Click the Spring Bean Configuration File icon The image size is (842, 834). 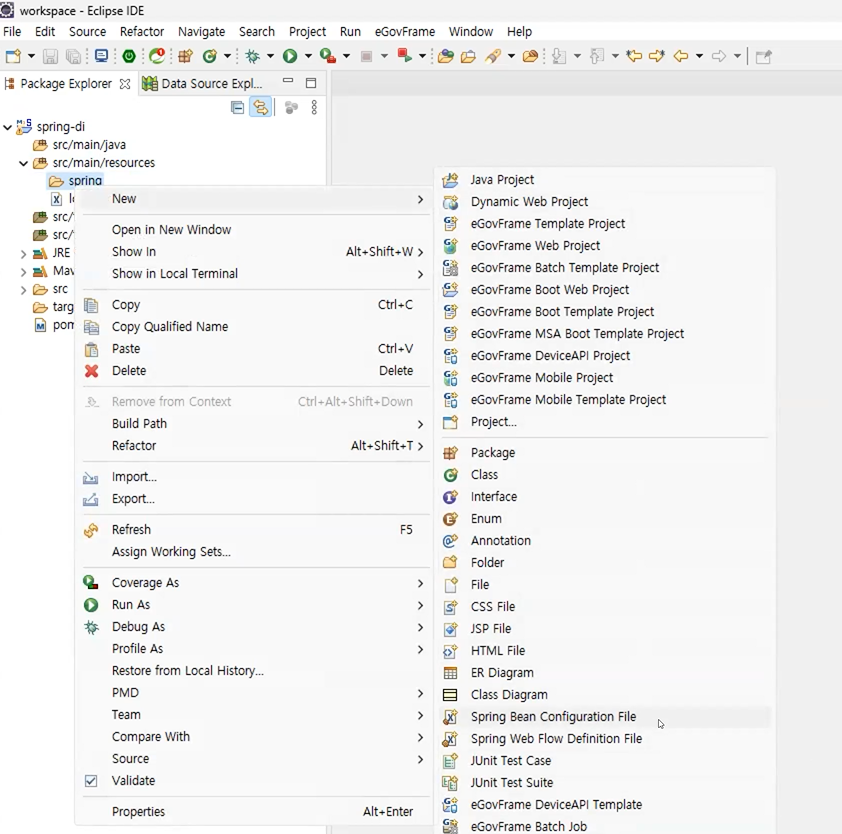[x=451, y=717]
